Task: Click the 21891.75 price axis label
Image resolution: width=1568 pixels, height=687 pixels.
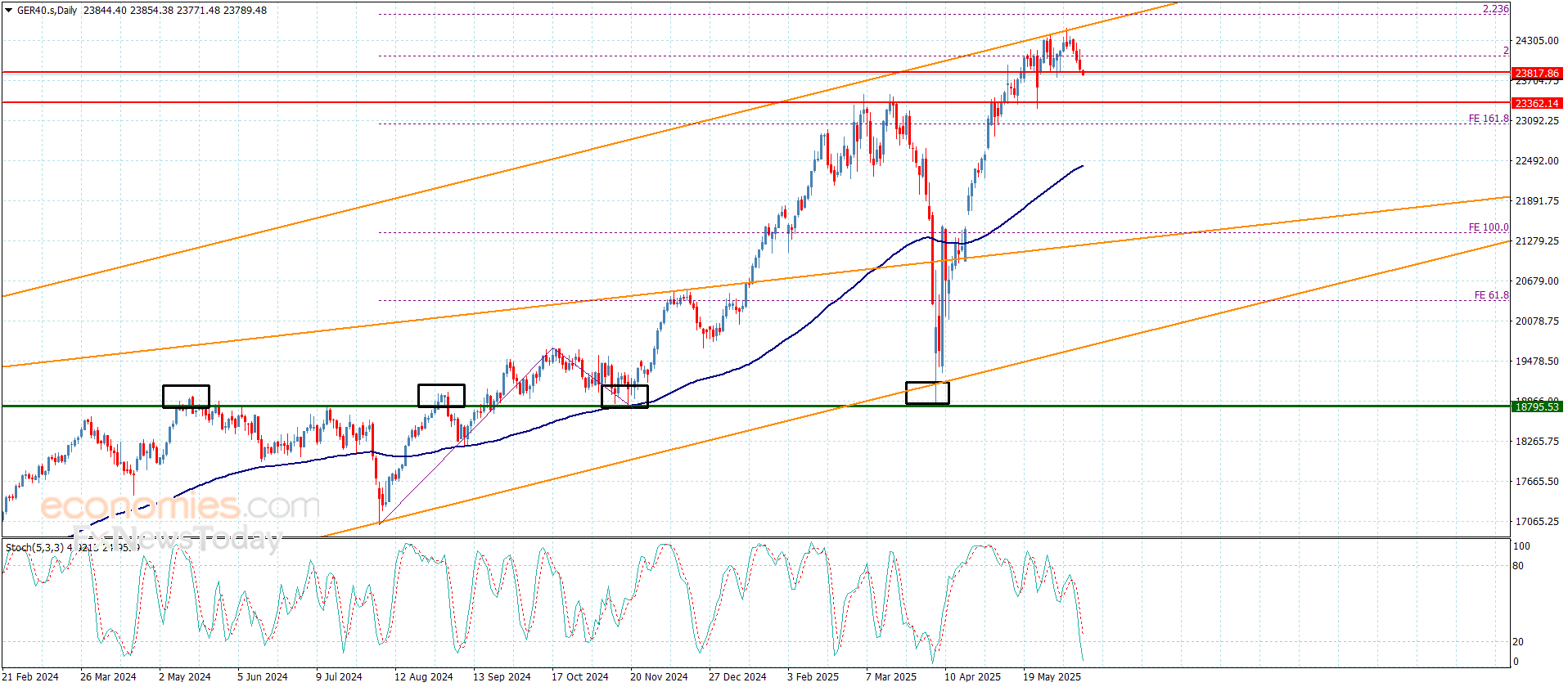Action: click(x=1537, y=200)
